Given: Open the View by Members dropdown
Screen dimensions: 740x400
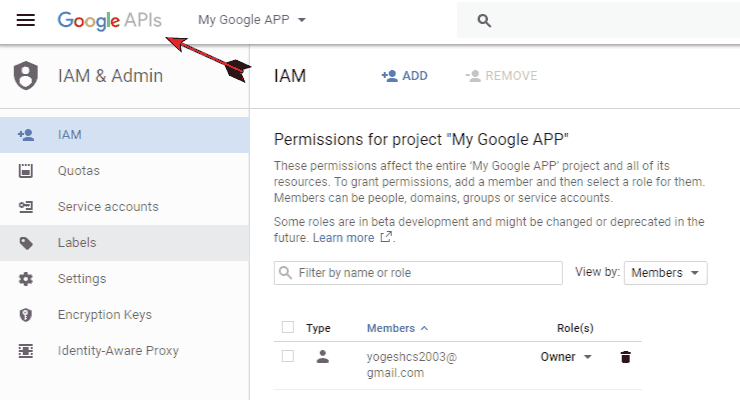Looking at the screenshot, I should (x=665, y=273).
